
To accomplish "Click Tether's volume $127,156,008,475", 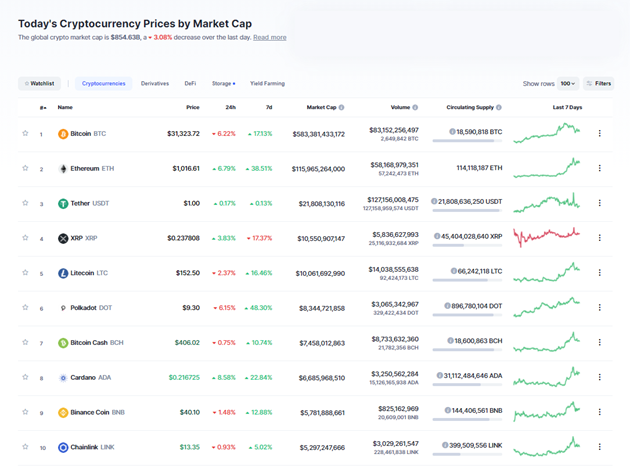I will [x=393, y=200].
